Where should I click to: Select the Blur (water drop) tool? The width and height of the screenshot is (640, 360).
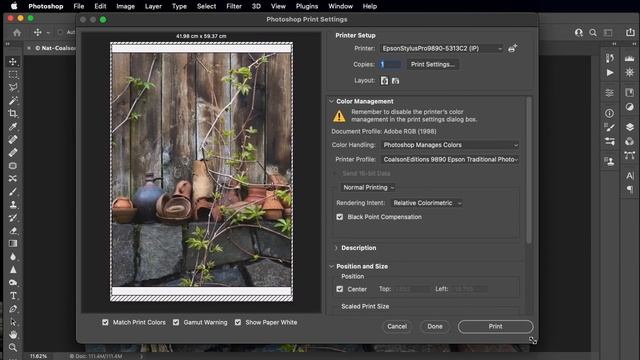[x=13, y=257]
